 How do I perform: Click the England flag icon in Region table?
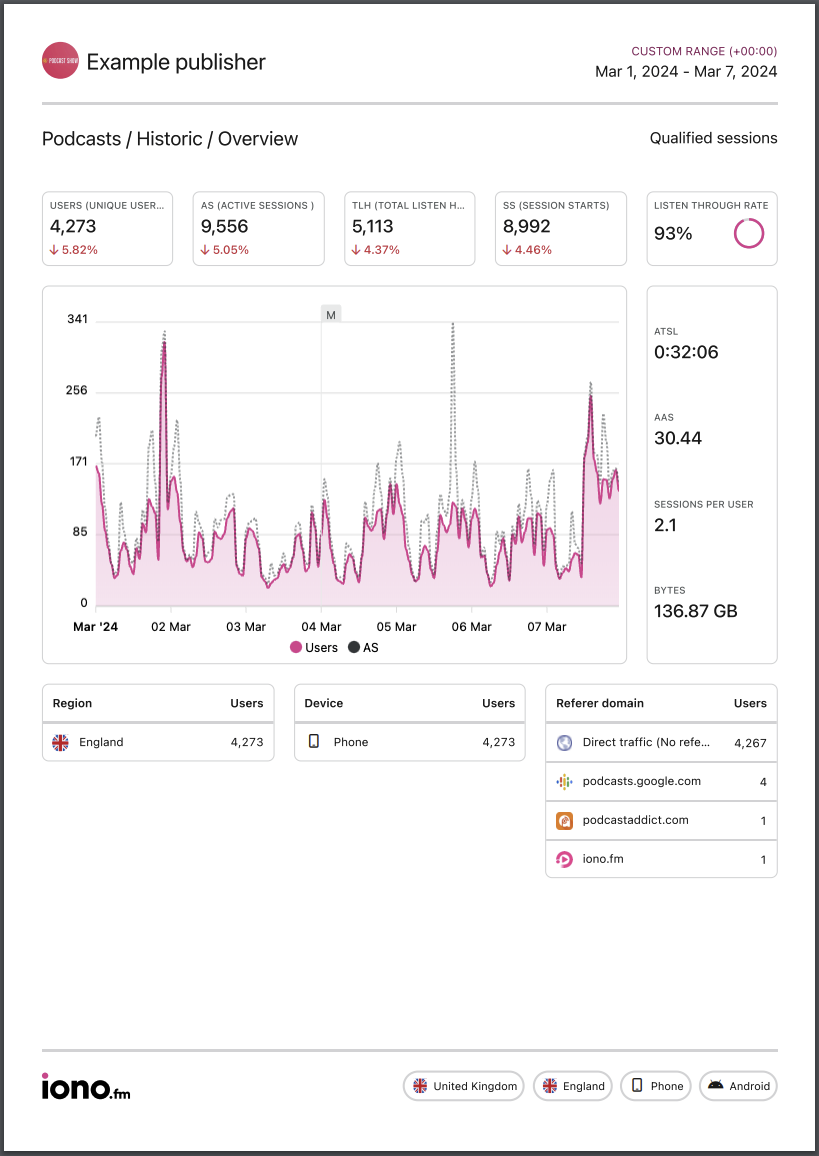tap(61, 742)
